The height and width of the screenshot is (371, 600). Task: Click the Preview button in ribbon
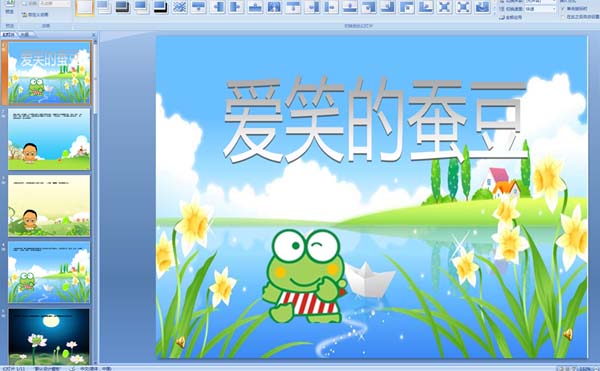tap(10, 8)
